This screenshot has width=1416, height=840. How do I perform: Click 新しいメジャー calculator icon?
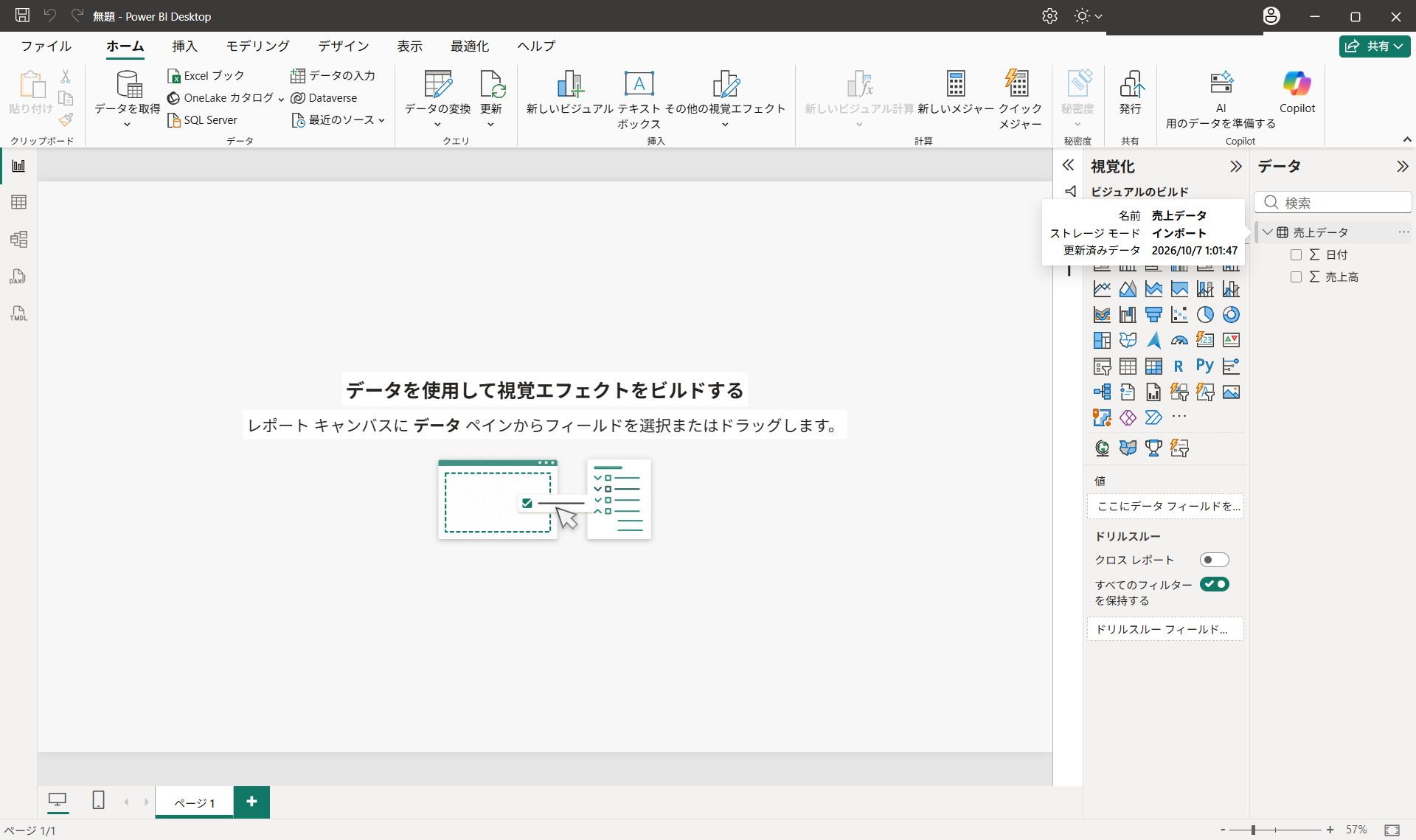pos(956,93)
